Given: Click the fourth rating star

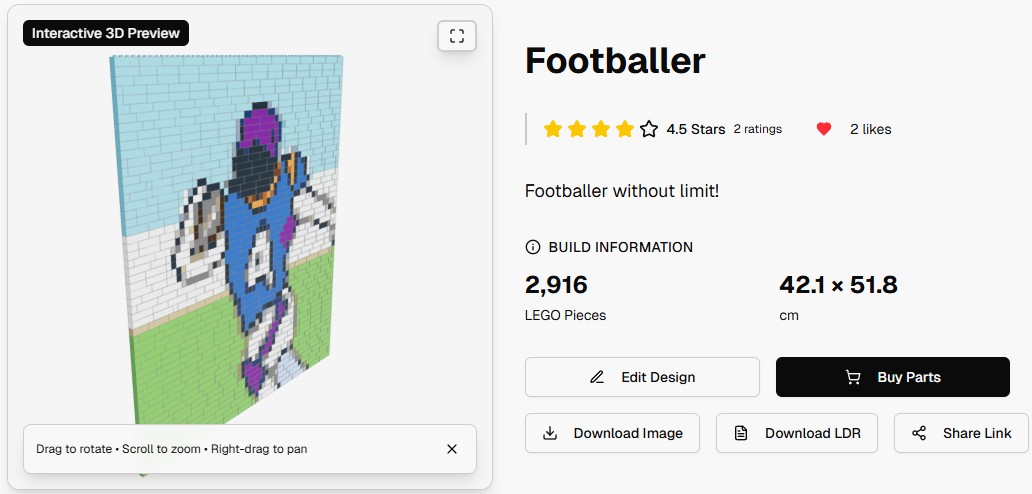Looking at the screenshot, I should (x=625, y=129).
